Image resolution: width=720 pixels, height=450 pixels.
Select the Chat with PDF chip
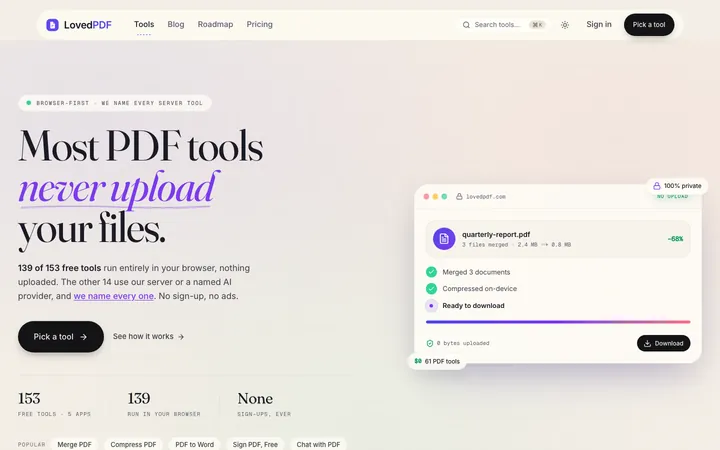coord(318,444)
